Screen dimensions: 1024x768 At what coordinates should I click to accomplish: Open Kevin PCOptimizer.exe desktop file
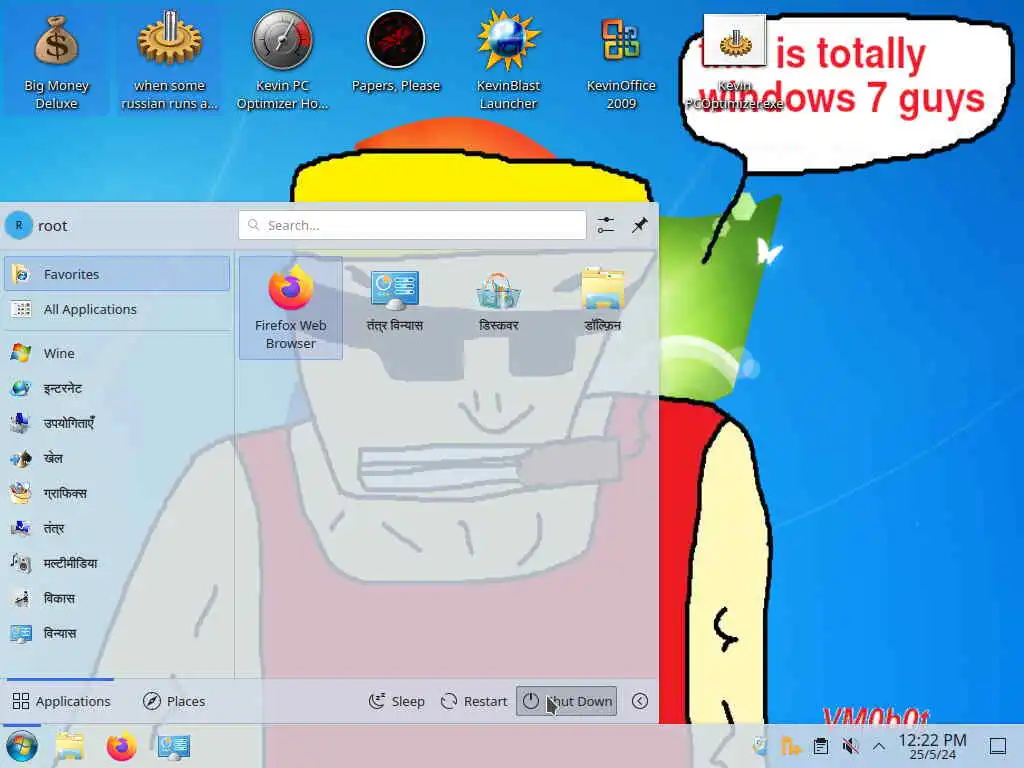(x=734, y=62)
